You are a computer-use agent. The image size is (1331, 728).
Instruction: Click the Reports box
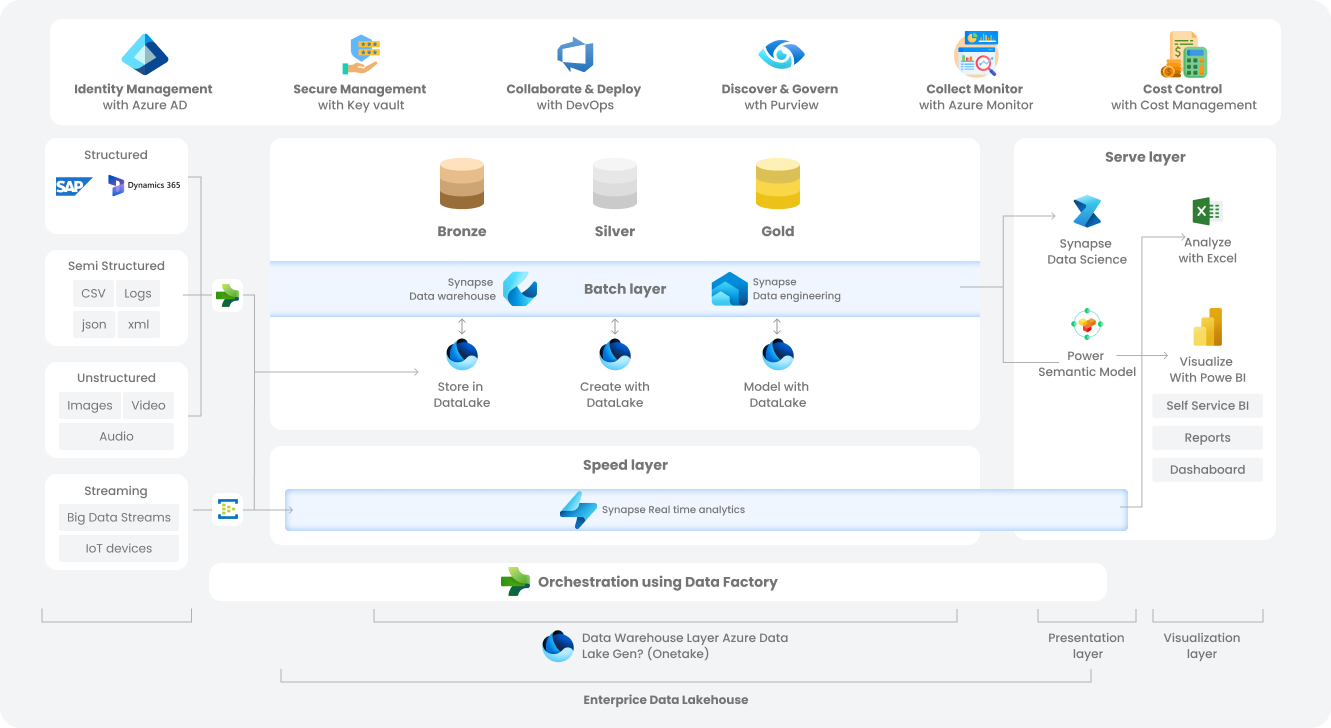coord(1208,437)
